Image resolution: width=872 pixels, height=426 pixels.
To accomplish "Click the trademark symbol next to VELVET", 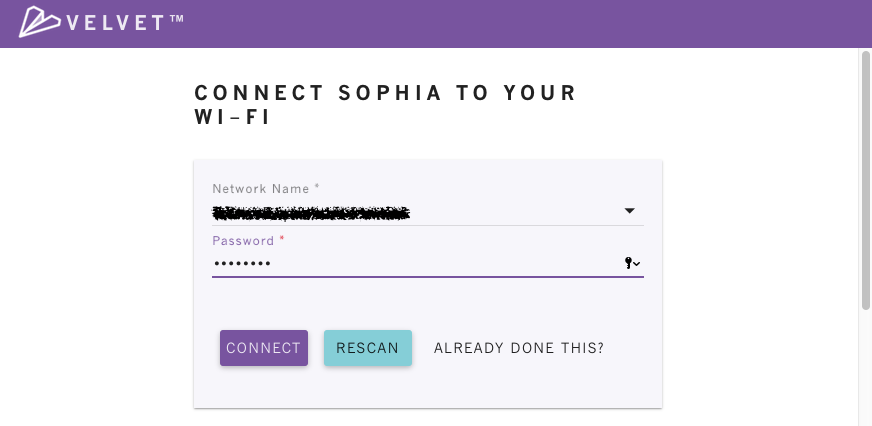I will (176, 19).
